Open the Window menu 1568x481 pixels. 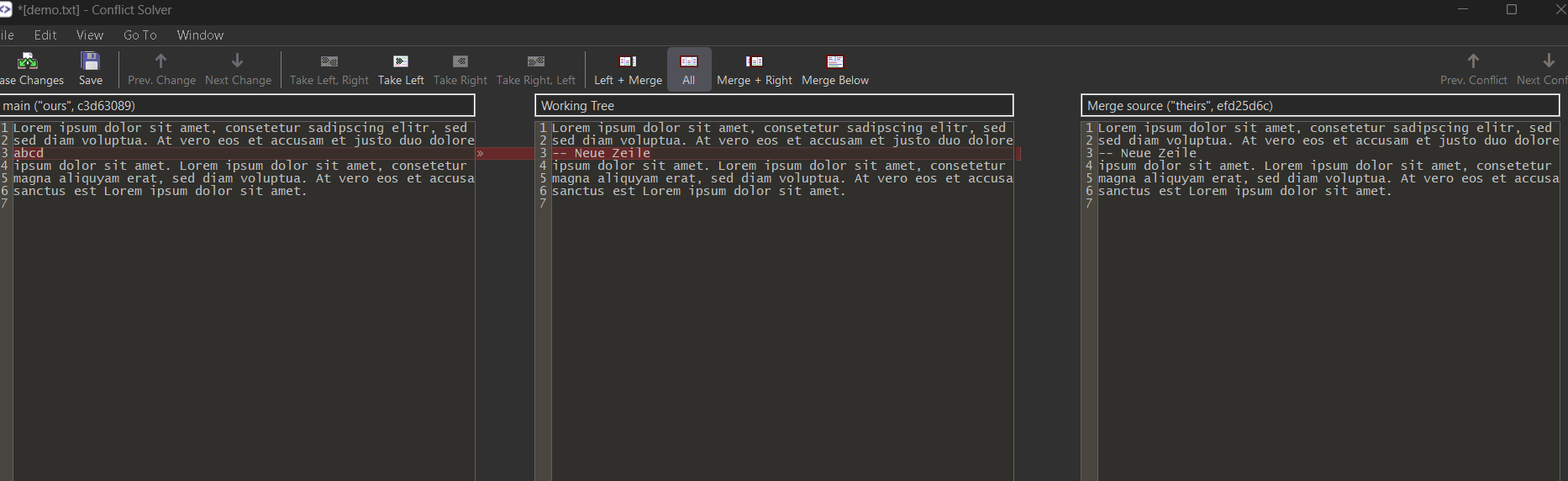[x=200, y=34]
